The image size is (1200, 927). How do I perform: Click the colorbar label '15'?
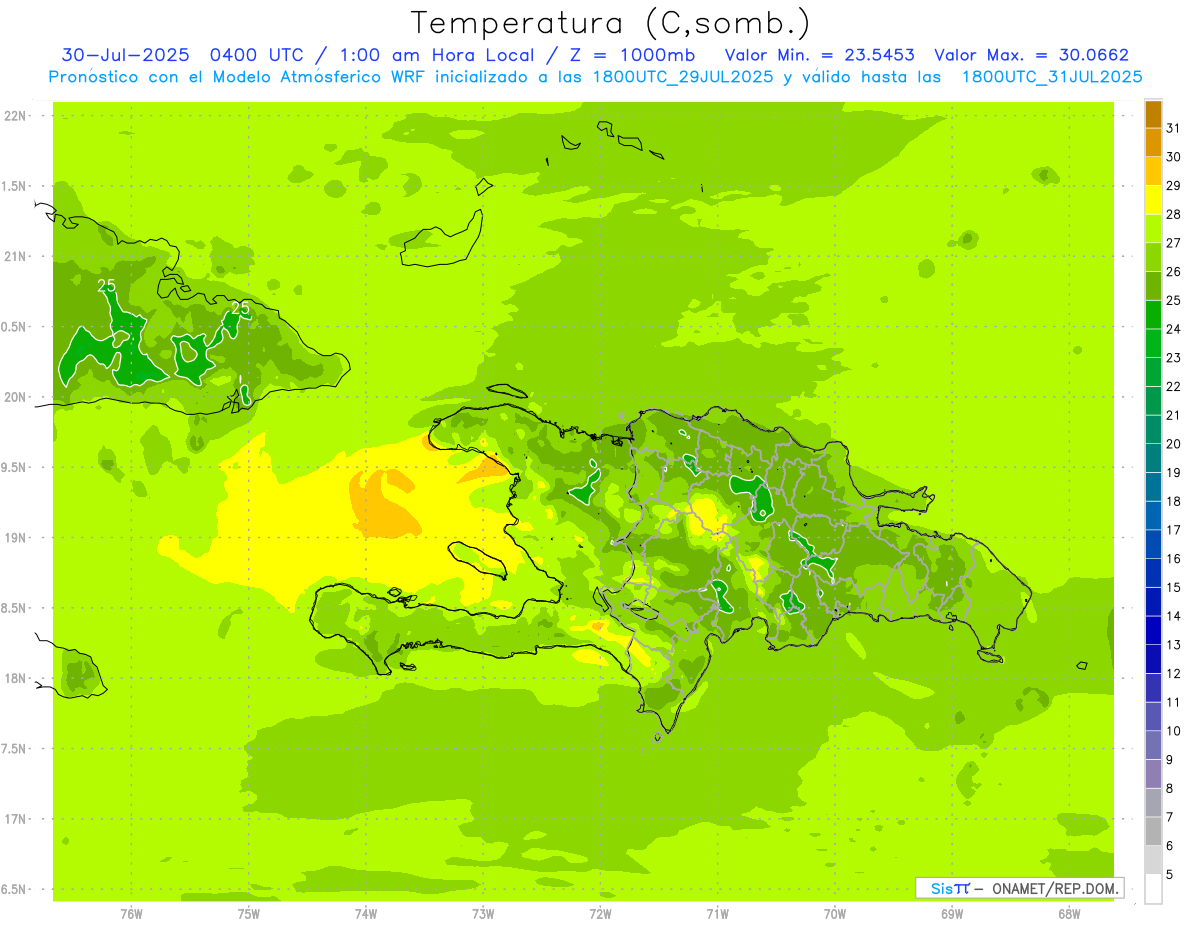point(1174,587)
